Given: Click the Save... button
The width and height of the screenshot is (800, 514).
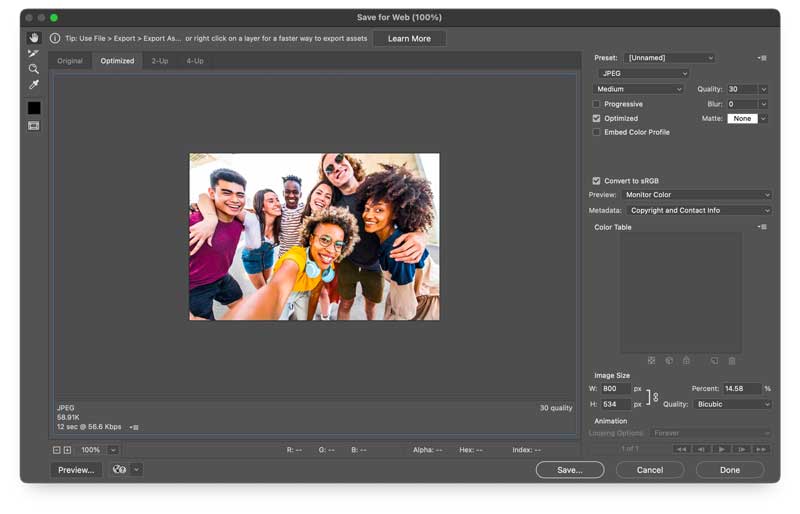Looking at the screenshot, I should tap(569, 470).
